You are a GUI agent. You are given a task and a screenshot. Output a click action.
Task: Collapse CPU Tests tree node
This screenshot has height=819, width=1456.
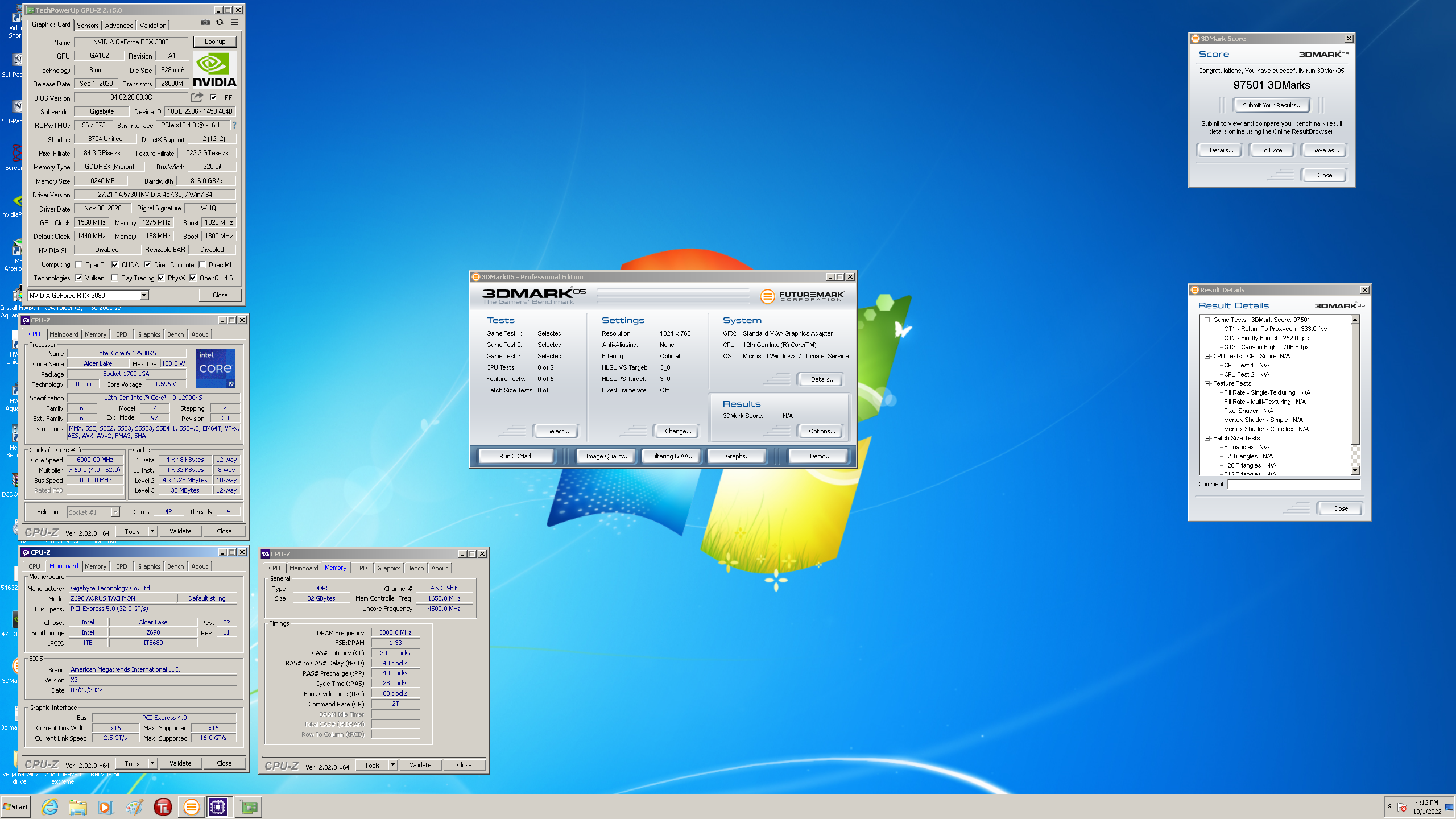click(1207, 356)
